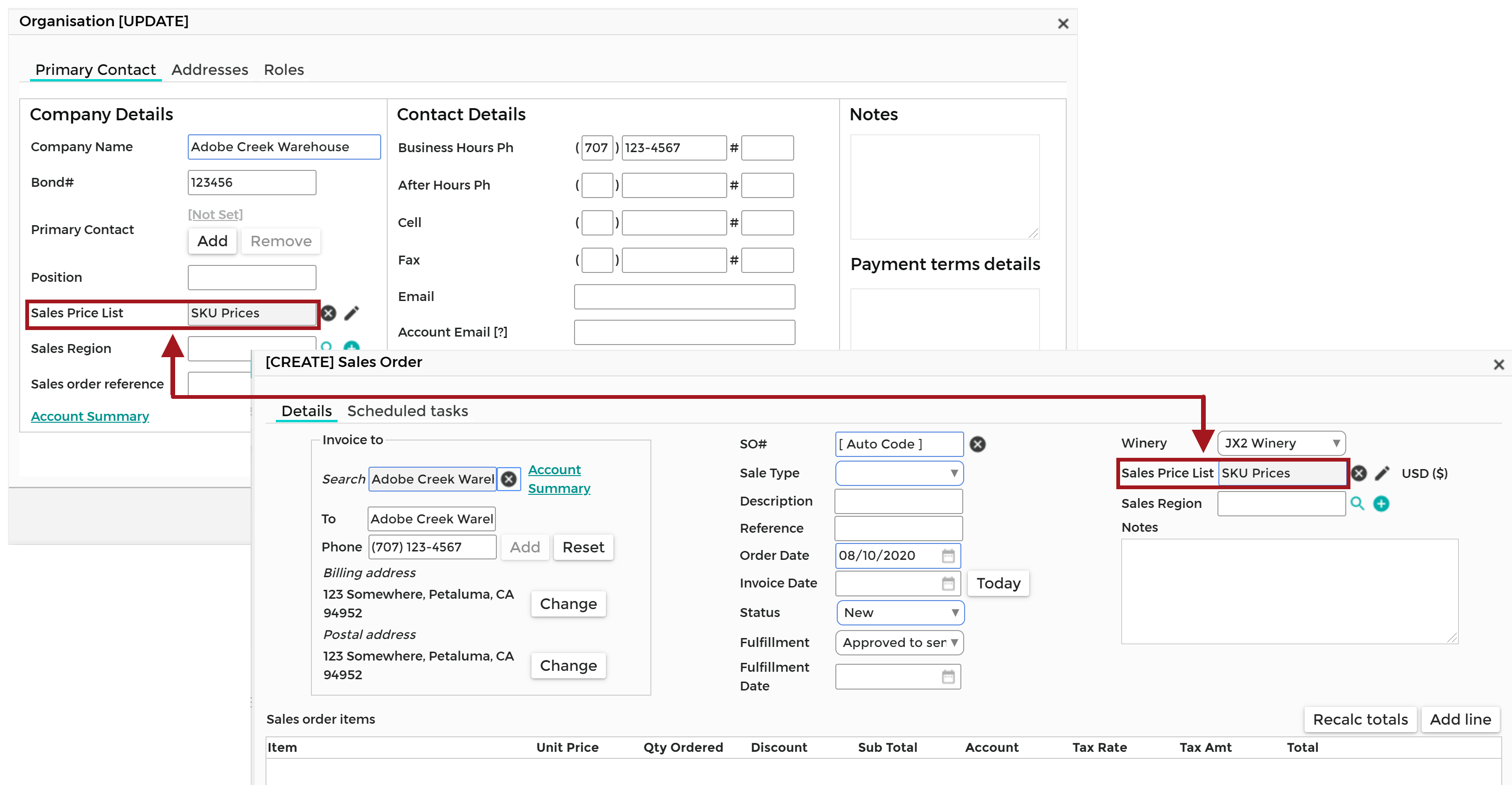Click the After Hours Ph number field
The width and height of the screenshot is (1512, 793).
[x=674, y=185]
